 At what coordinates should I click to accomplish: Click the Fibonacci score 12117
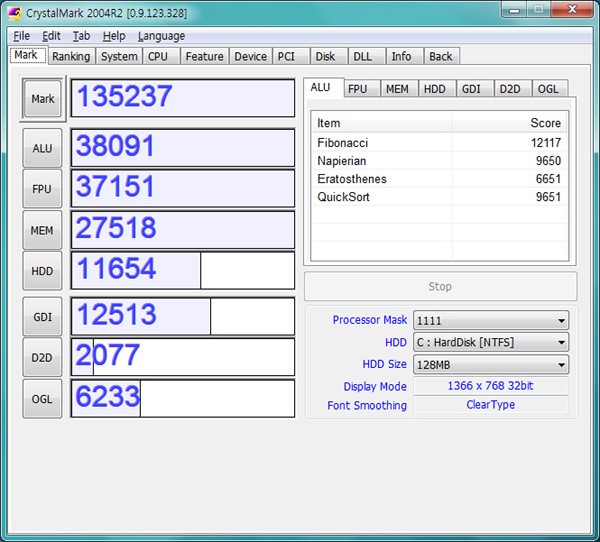[546, 143]
